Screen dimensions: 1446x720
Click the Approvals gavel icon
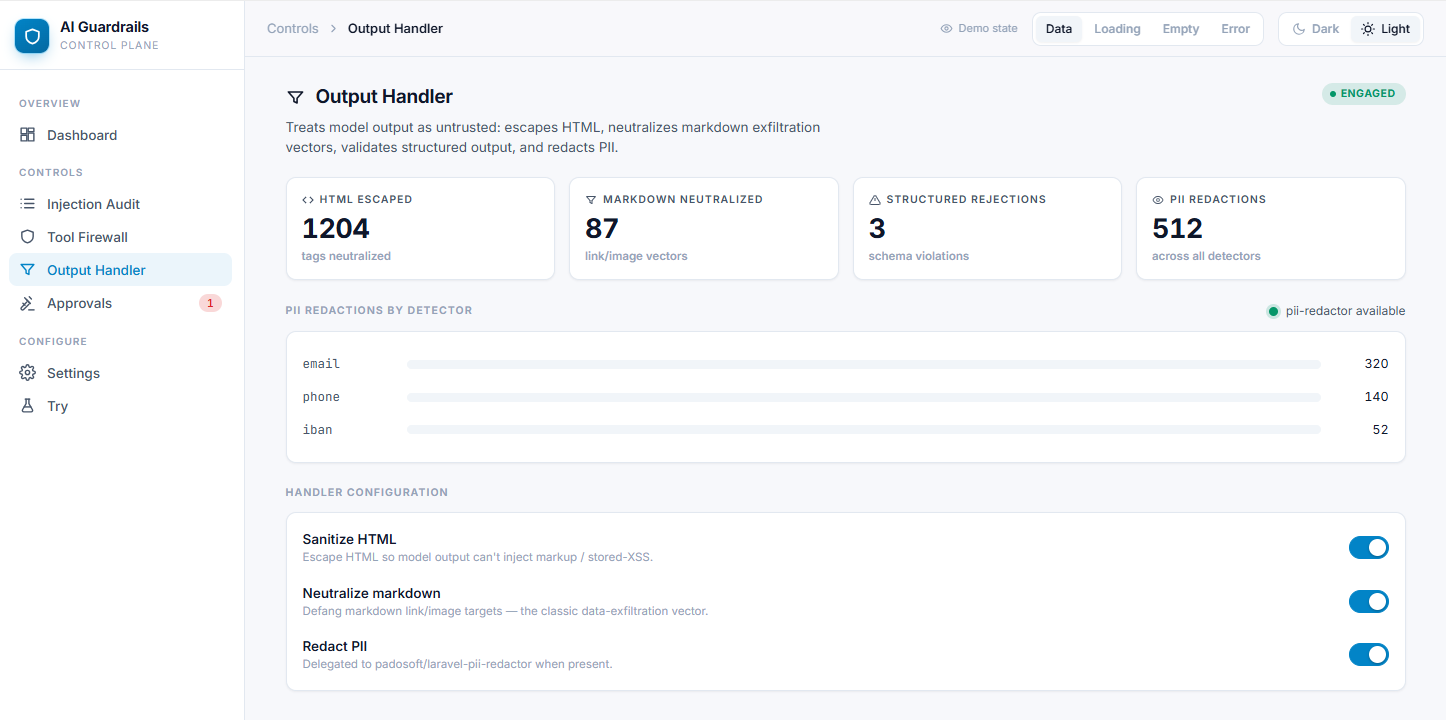click(28, 303)
